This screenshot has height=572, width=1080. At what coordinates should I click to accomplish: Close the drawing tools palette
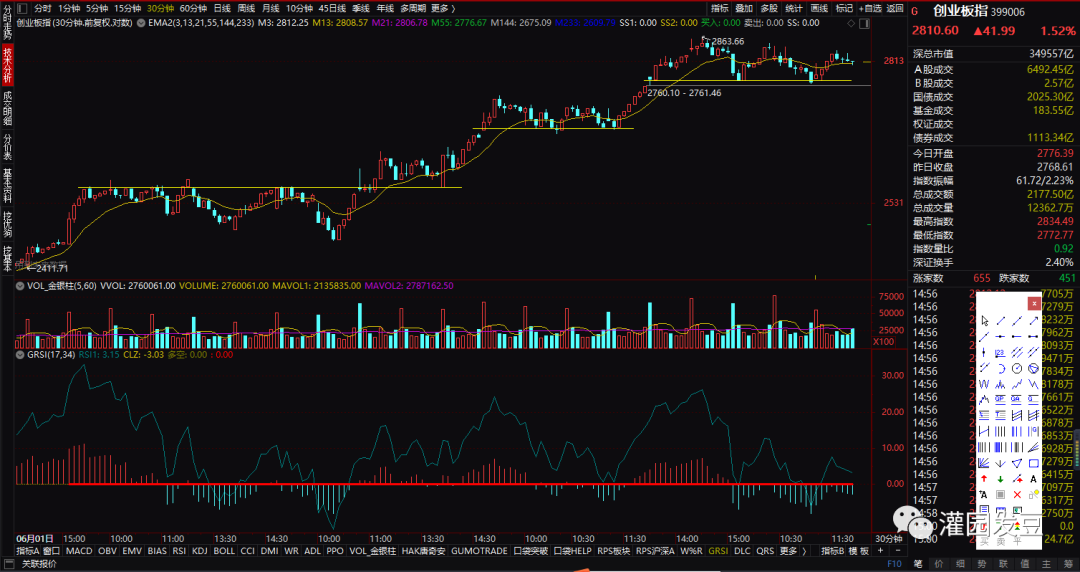tap(1034, 303)
